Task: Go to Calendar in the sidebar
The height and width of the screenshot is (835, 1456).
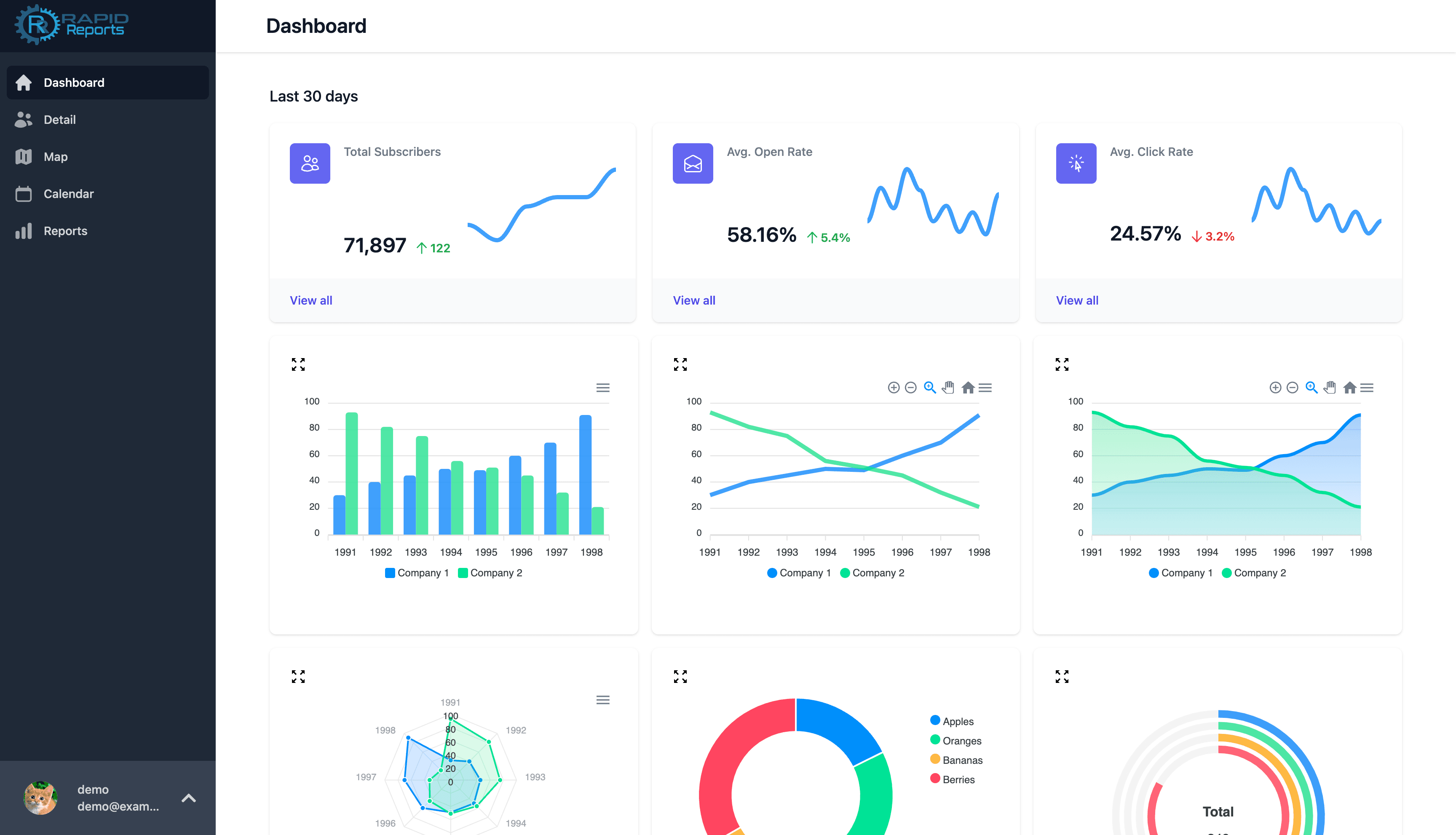Action: pos(68,194)
